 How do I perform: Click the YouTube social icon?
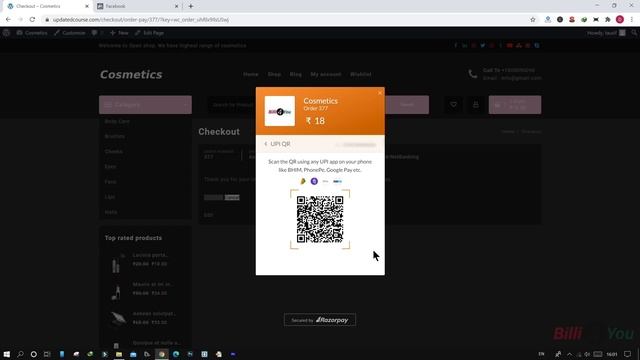(509, 45)
